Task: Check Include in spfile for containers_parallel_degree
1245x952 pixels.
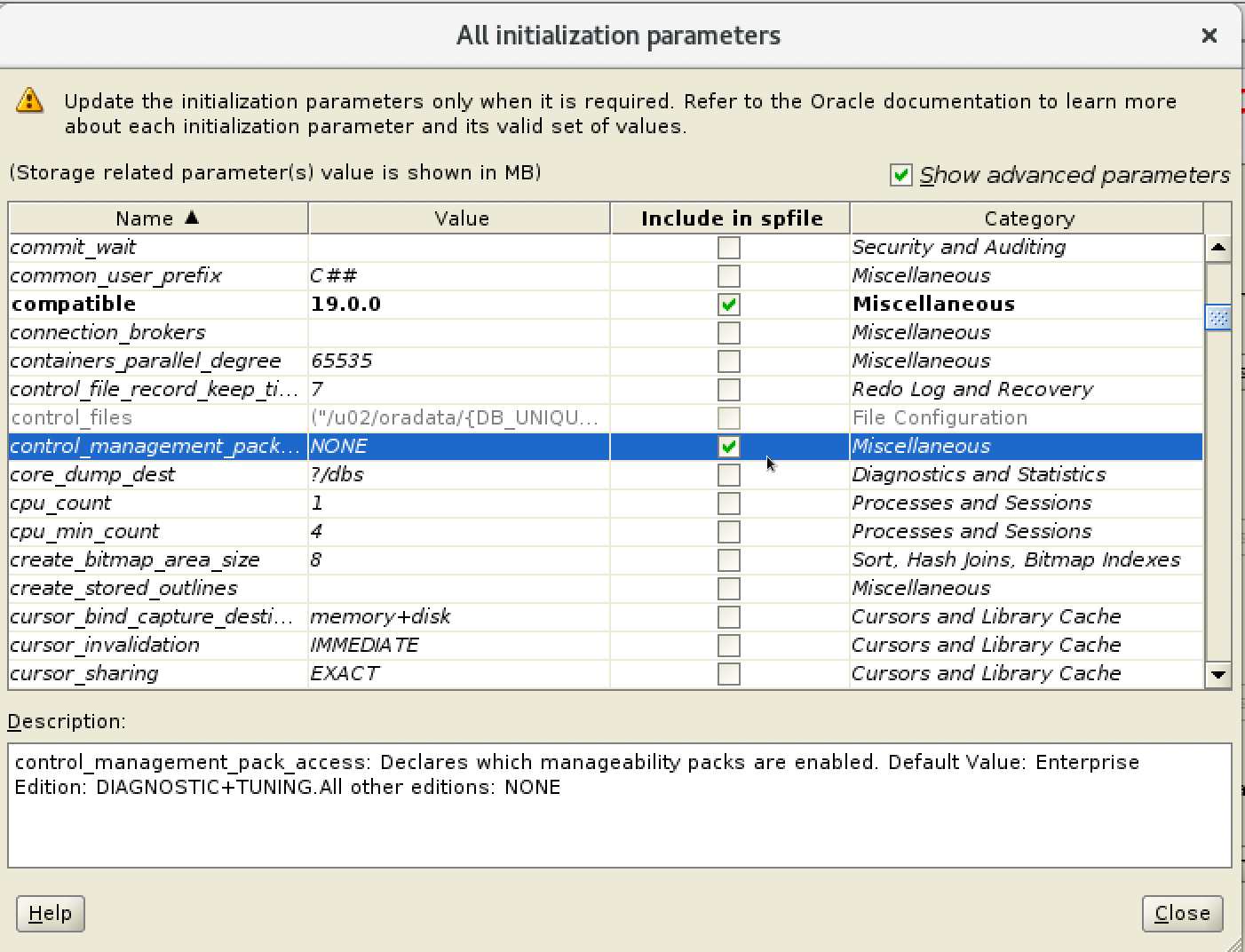Action: click(x=729, y=361)
